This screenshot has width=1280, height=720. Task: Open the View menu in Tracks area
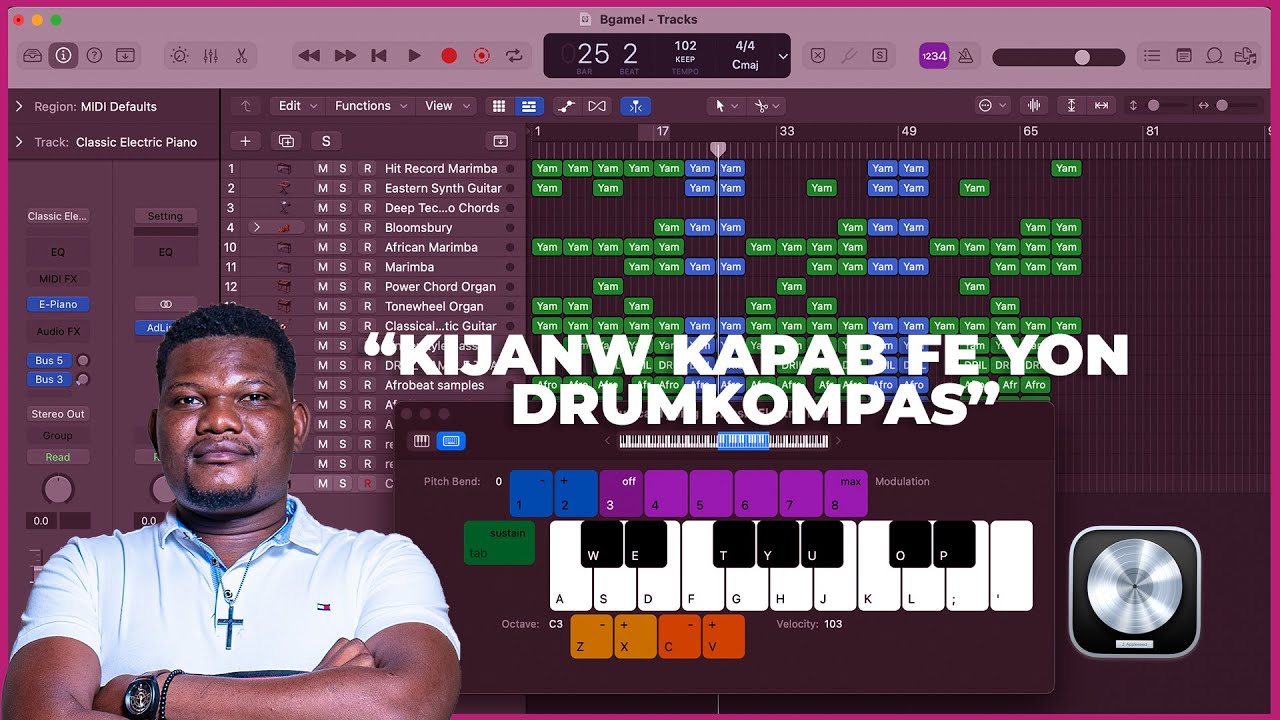click(x=447, y=106)
